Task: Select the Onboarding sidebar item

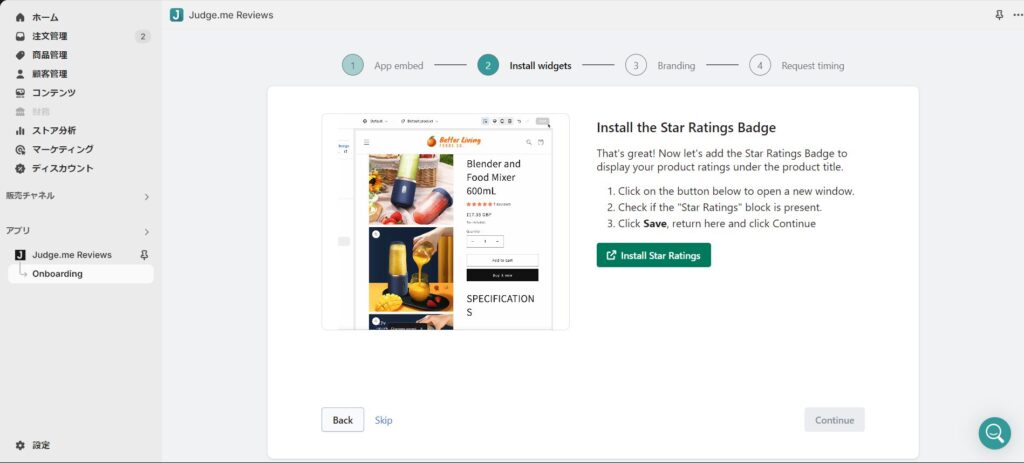Action: click(81, 274)
